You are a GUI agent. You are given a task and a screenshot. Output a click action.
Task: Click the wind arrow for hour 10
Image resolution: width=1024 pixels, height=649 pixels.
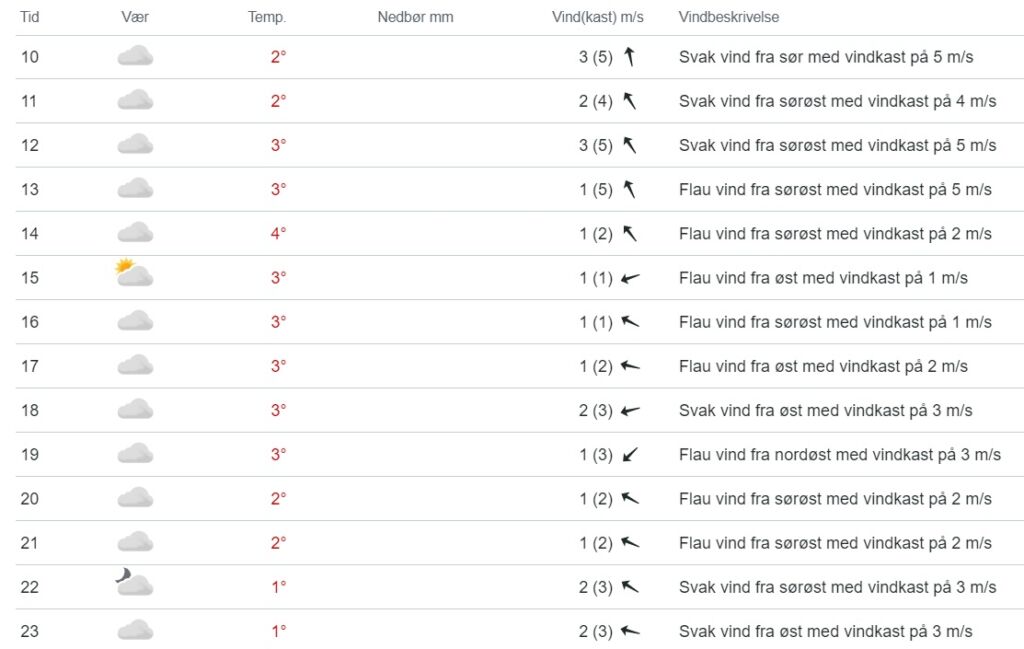pos(630,57)
